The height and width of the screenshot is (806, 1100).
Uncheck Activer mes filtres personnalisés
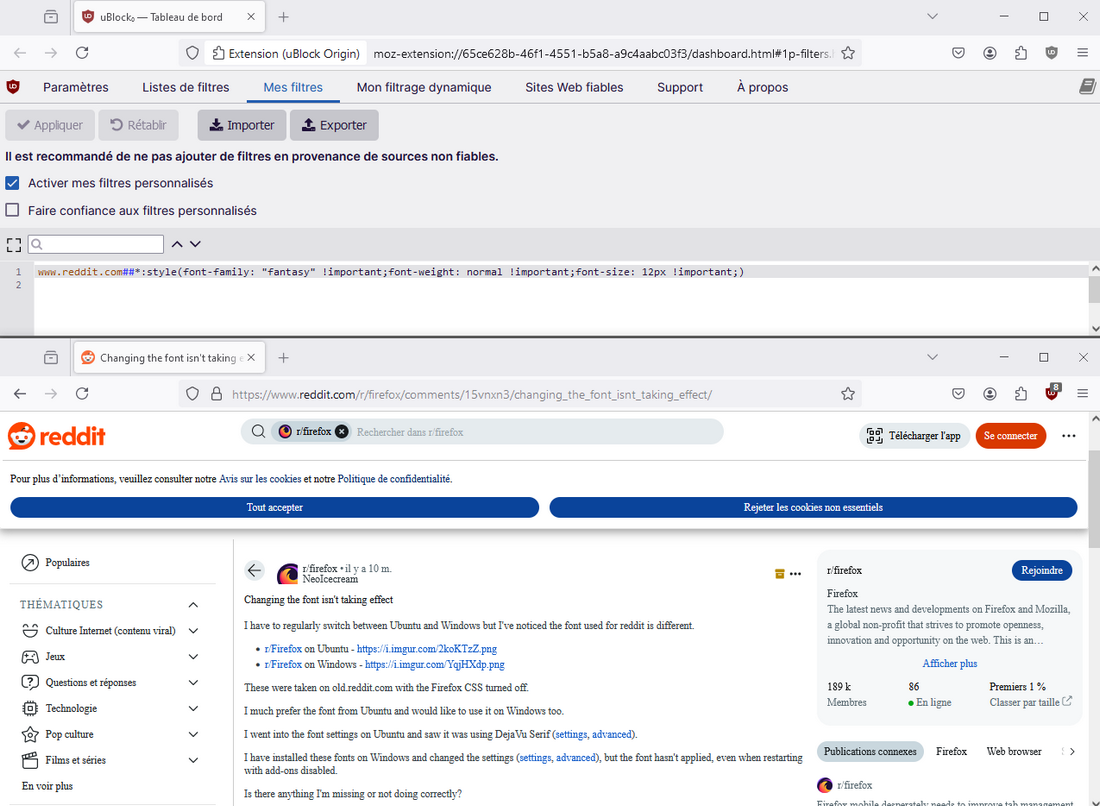(12, 183)
